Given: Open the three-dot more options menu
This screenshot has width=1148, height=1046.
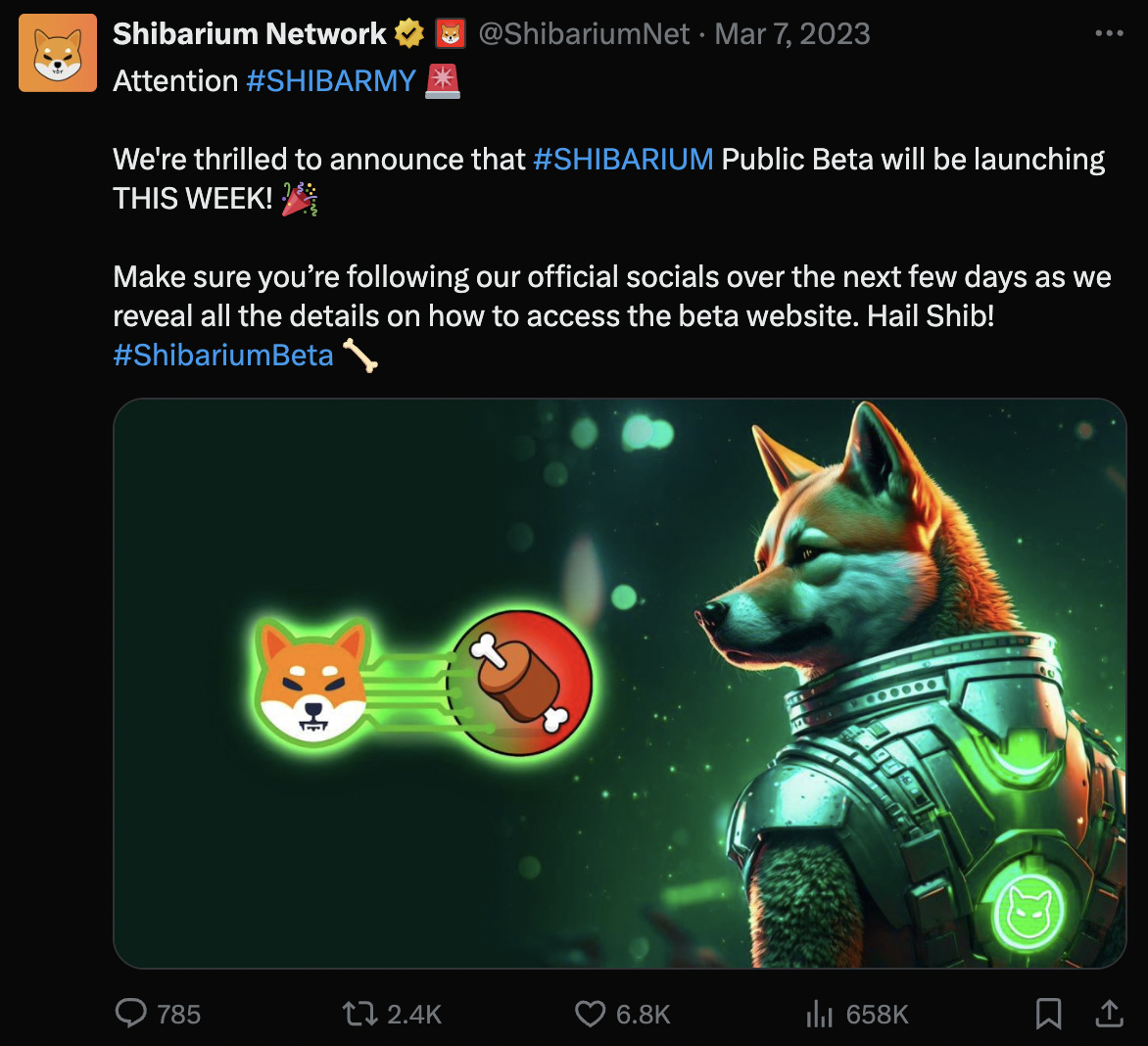Looking at the screenshot, I should pos(1109,34).
